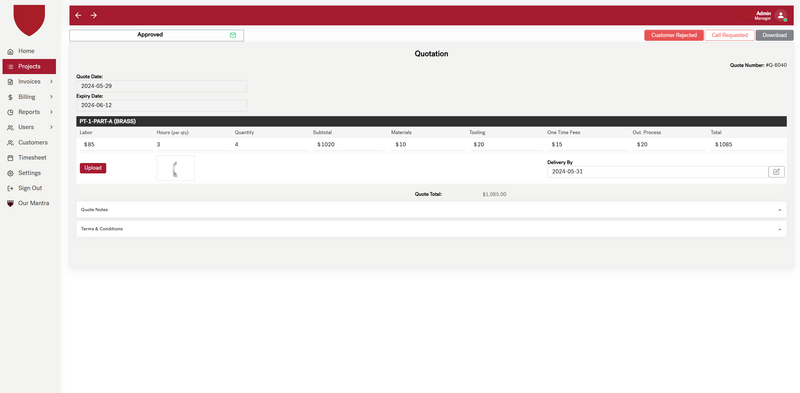Click the Customer Rejected button
The image size is (800, 393).
point(673,35)
